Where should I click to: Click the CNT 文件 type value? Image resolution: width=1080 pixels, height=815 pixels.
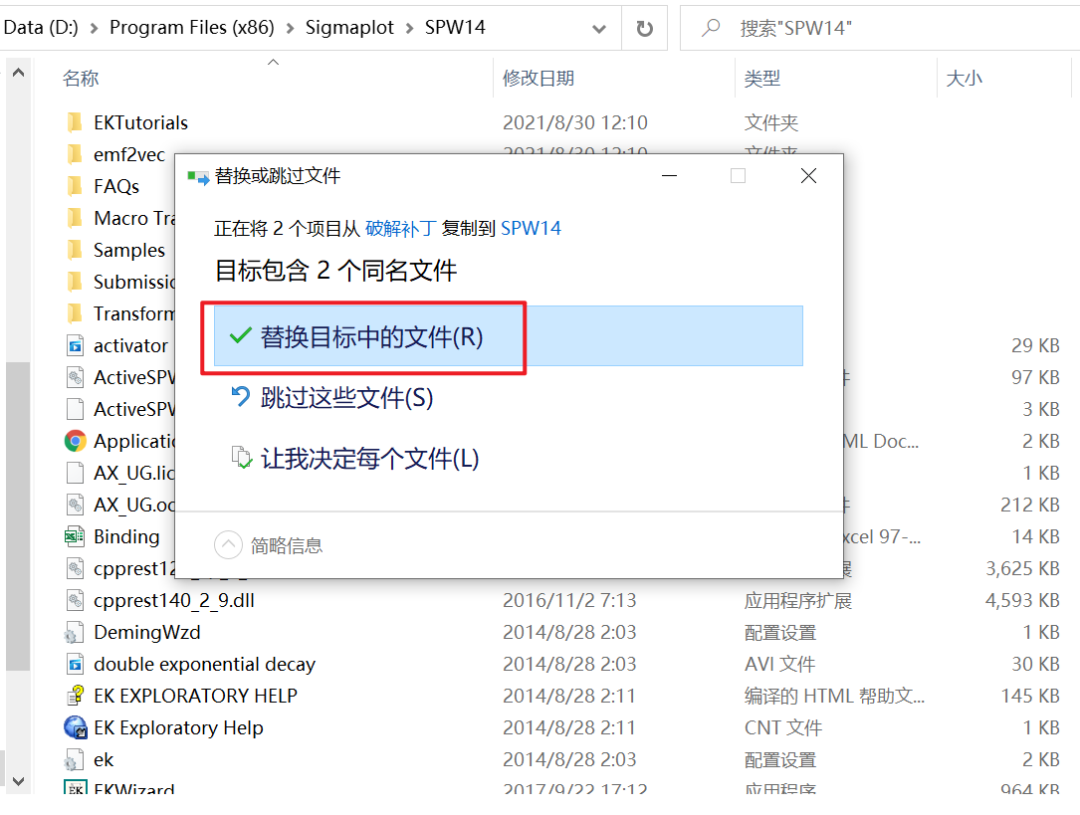pyautogui.click(x=782, y=728)
